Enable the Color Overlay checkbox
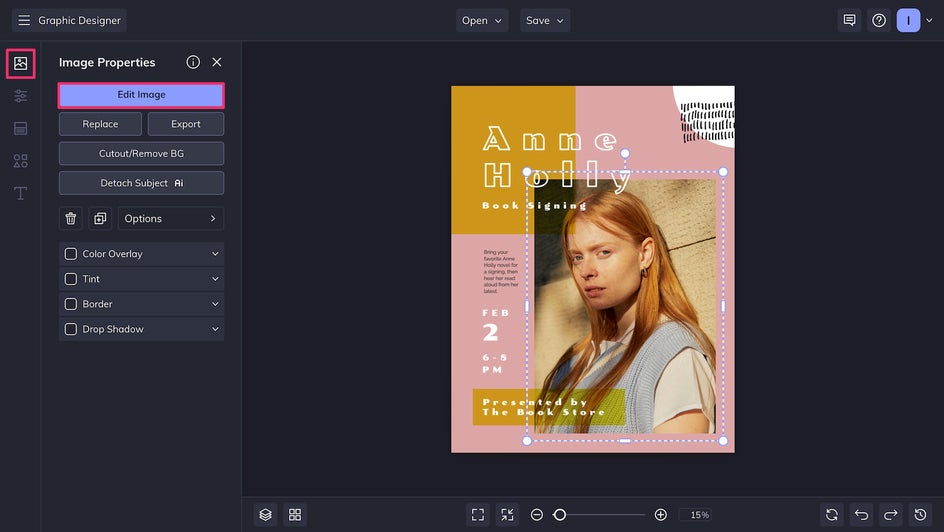Screen dimensions: 944x532 click(x=71, y=254)
